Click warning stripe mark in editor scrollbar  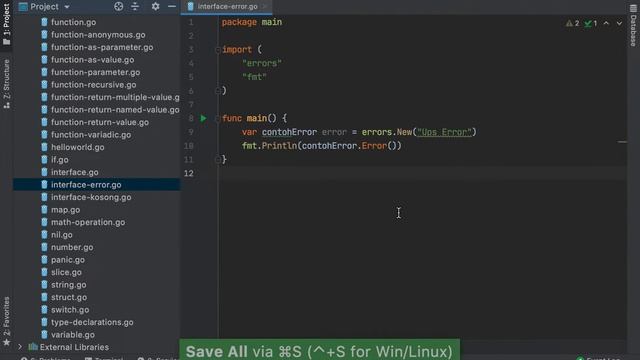click(x=622, y=142)
